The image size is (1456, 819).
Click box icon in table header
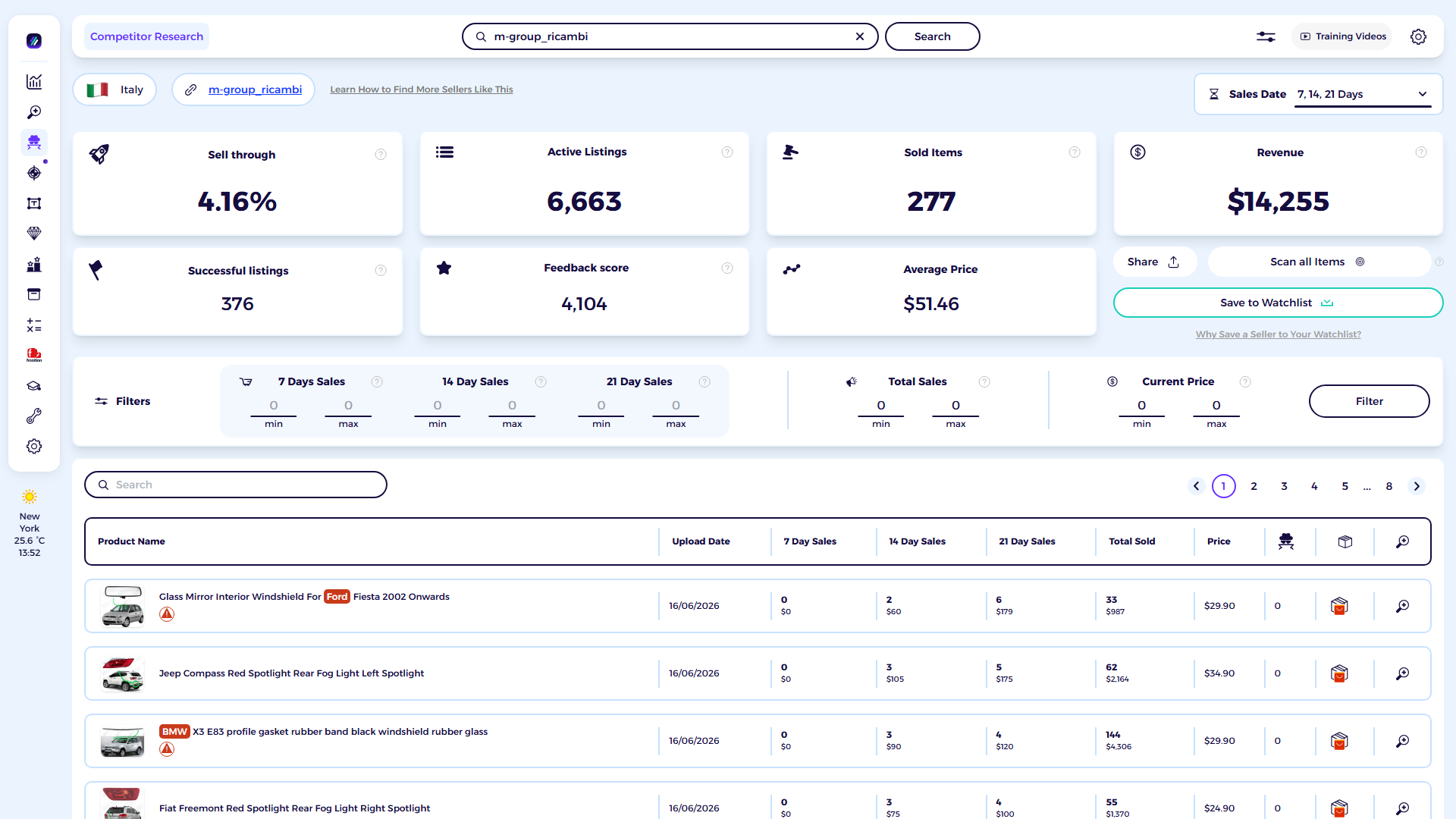point(1345,541)
